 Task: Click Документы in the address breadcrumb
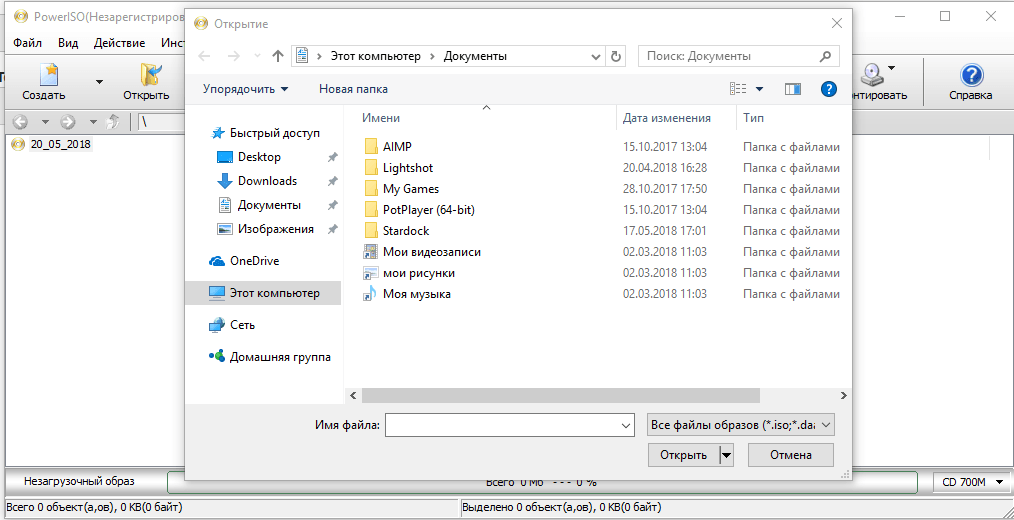click(x=475, y=56)
